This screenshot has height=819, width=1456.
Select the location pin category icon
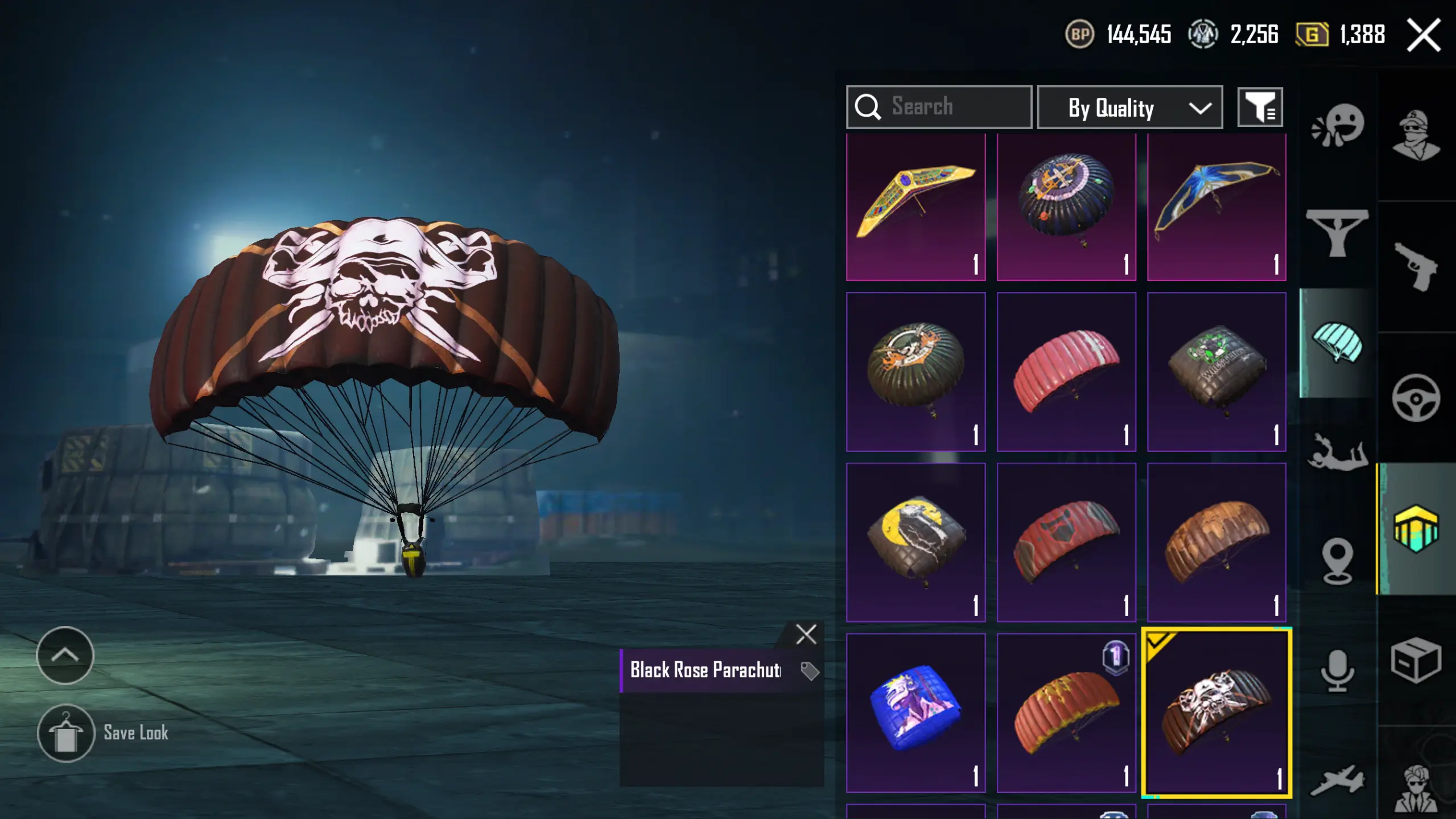pyautogui.click(x=1338, y=561)
